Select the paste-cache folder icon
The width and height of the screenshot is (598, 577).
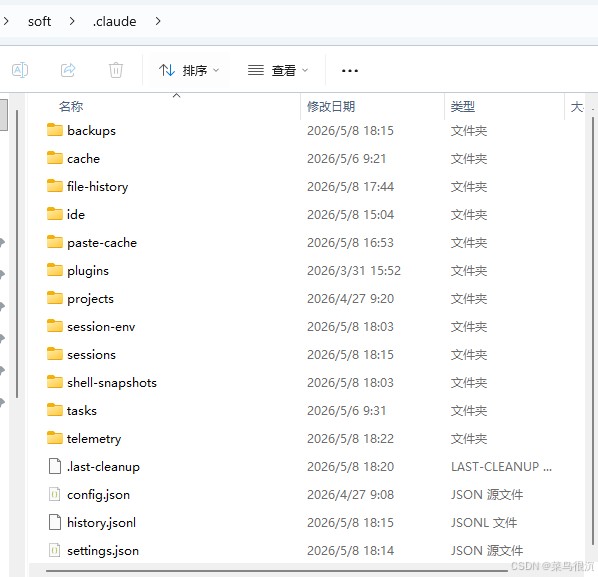tap(55, 242)
